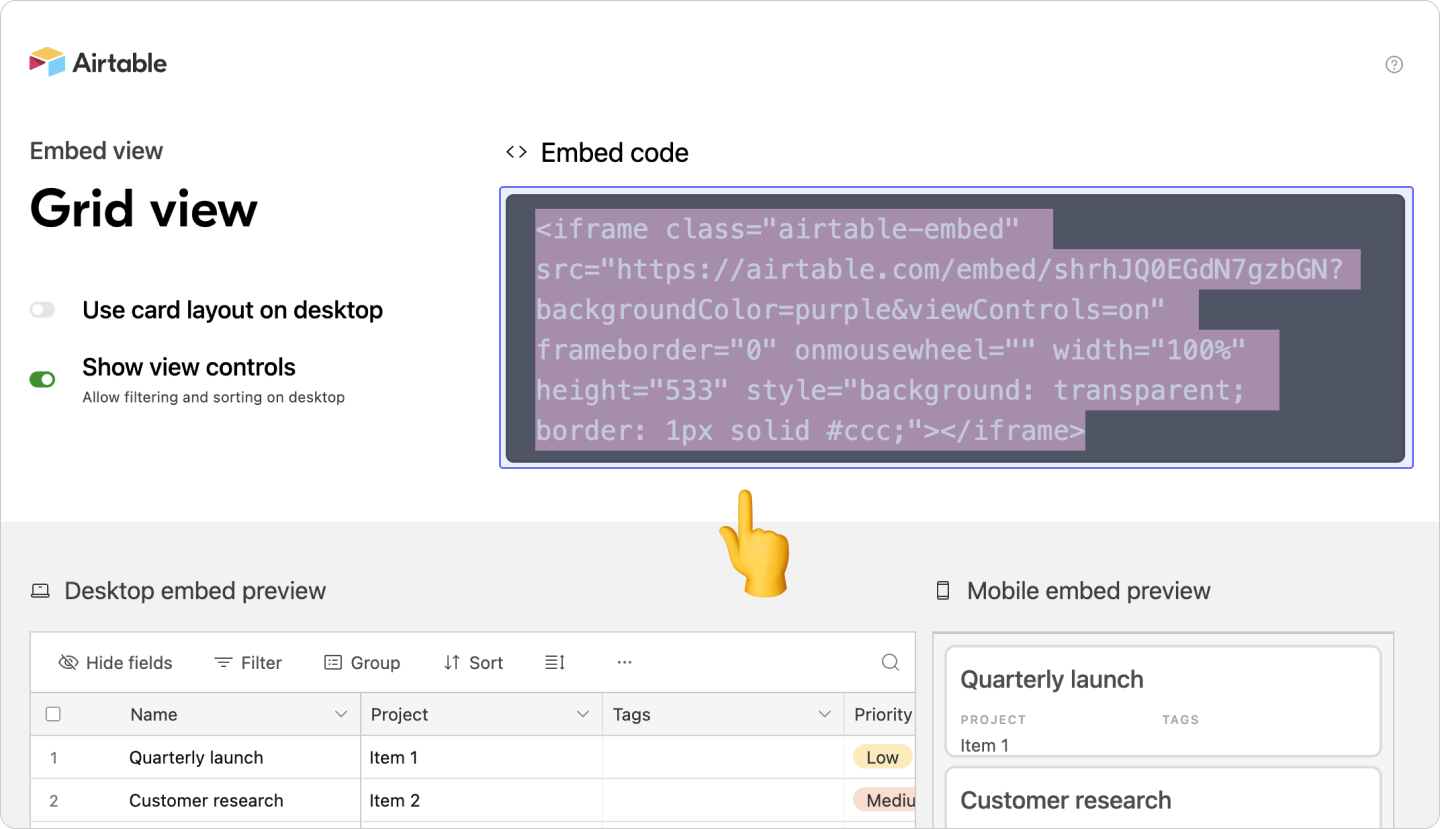1440x829 pixels.
Task: Click Hide fields in the view toolbar
Action: (x=115, y=662)
